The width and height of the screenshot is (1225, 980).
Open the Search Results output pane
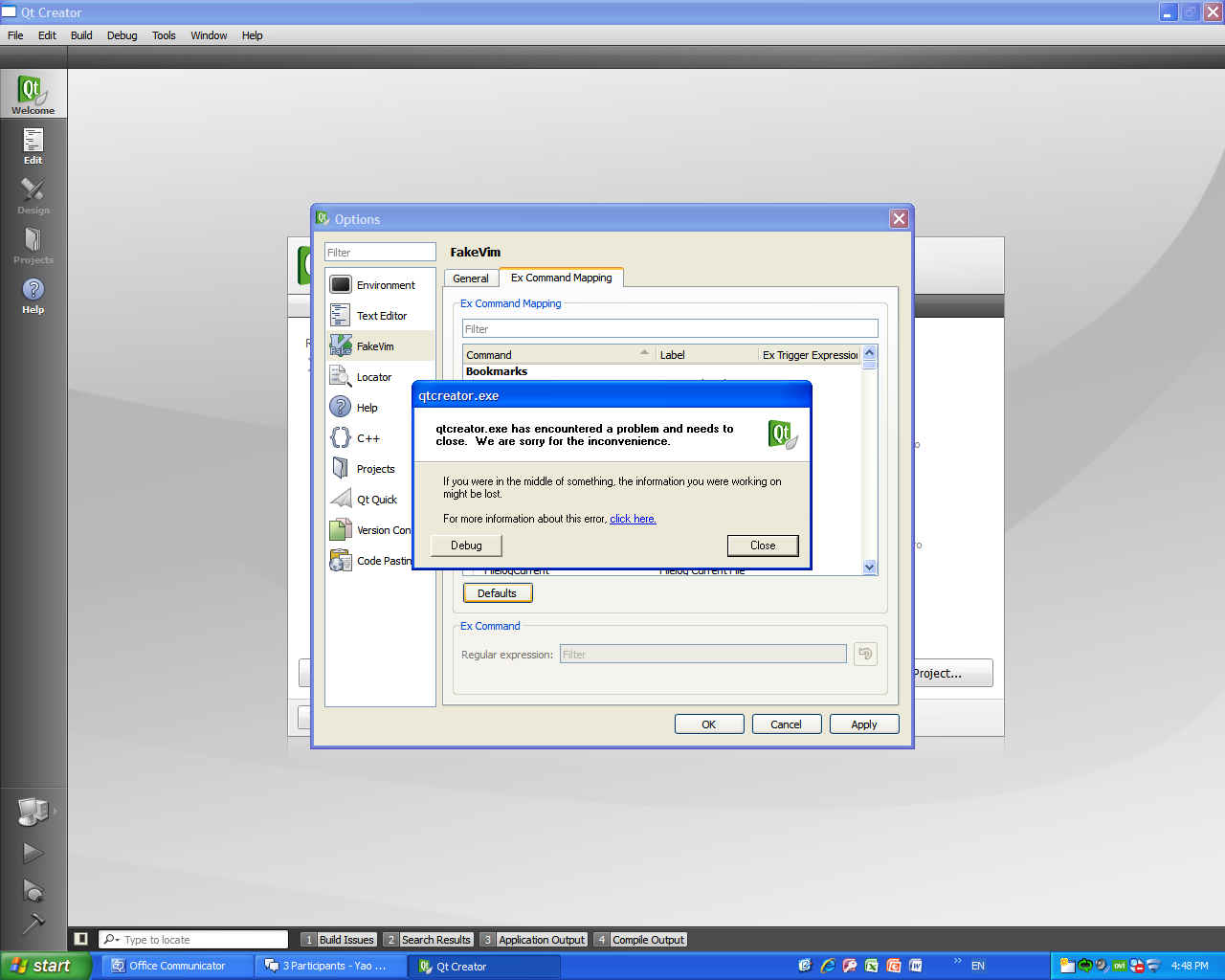(x=428, y=940)
